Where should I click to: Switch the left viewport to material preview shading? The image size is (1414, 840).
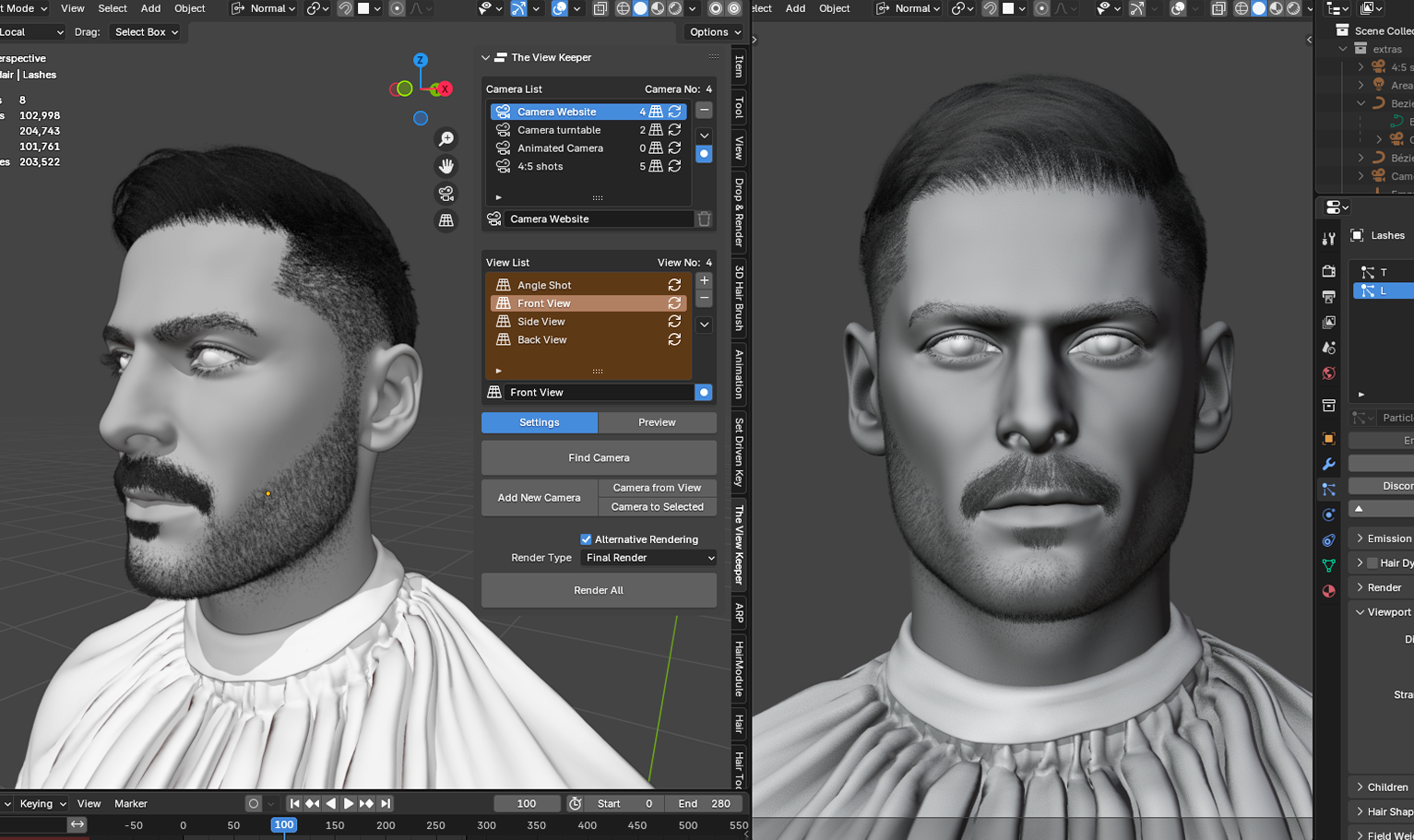[x=658, y=8]
